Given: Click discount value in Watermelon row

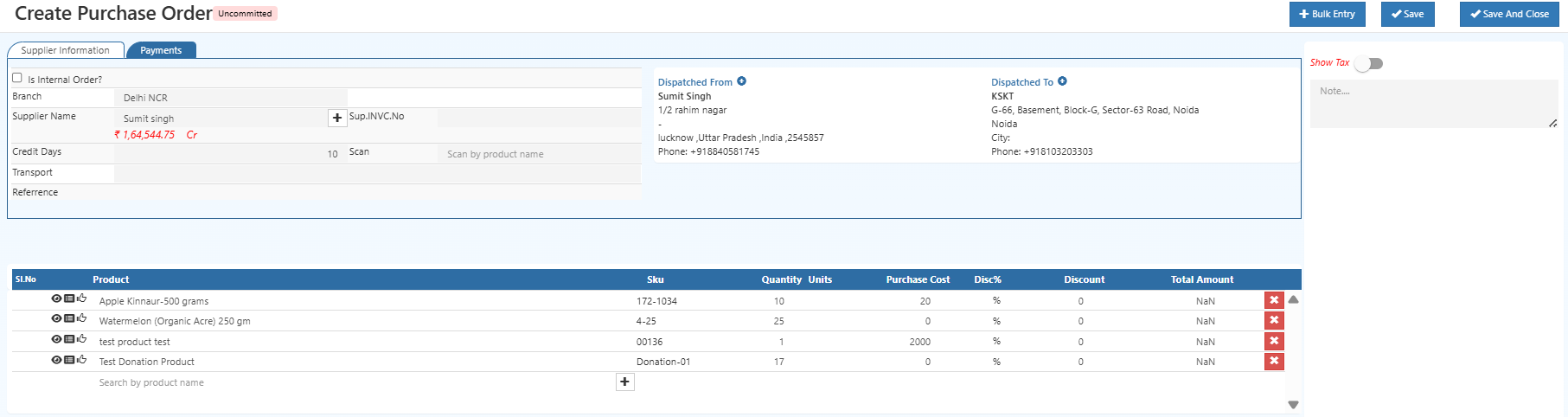Looking at the screenshot, I should click(x=1080, y=321).
